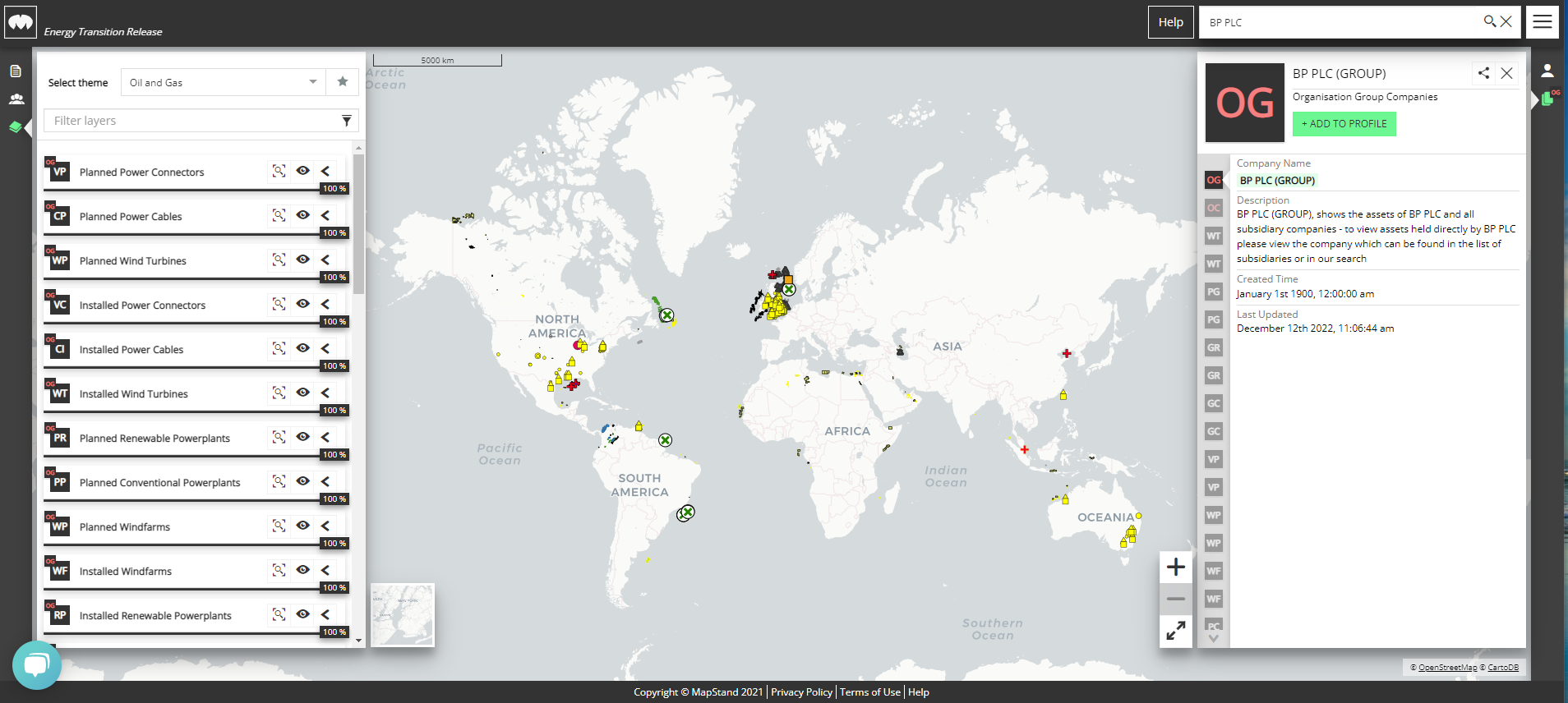
Task: Toggle eye for Installed Windfarms layer
Action: point(303,570)
